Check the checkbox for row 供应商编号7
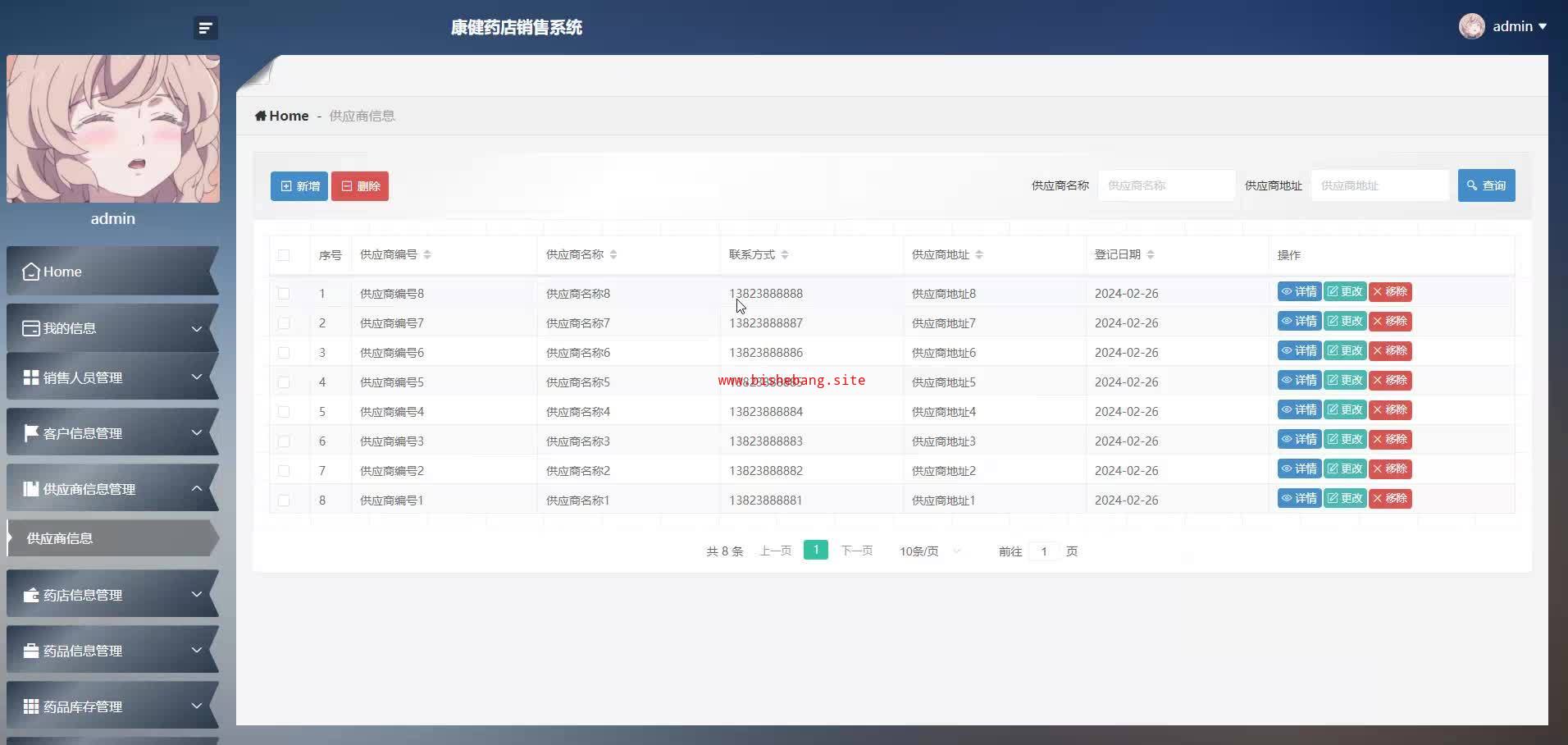This screenshot has width=1568, height=745. [284, 323]
